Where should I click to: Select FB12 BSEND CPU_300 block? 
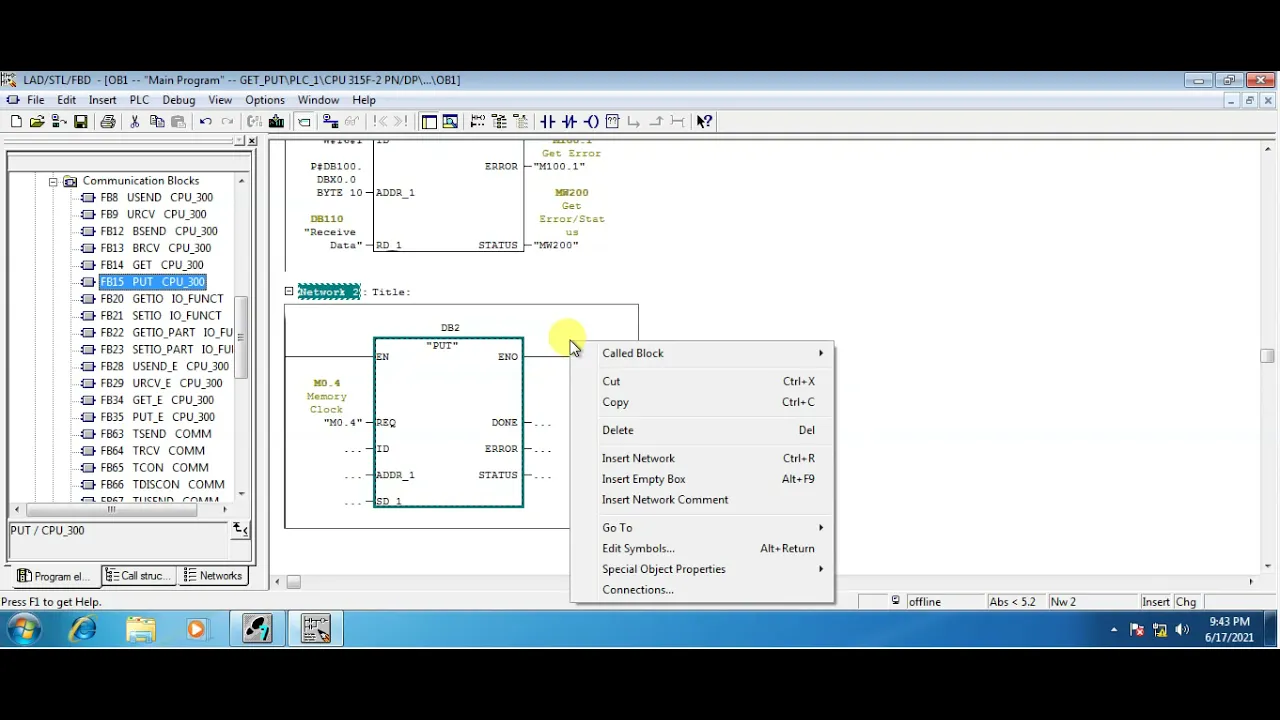158,231
